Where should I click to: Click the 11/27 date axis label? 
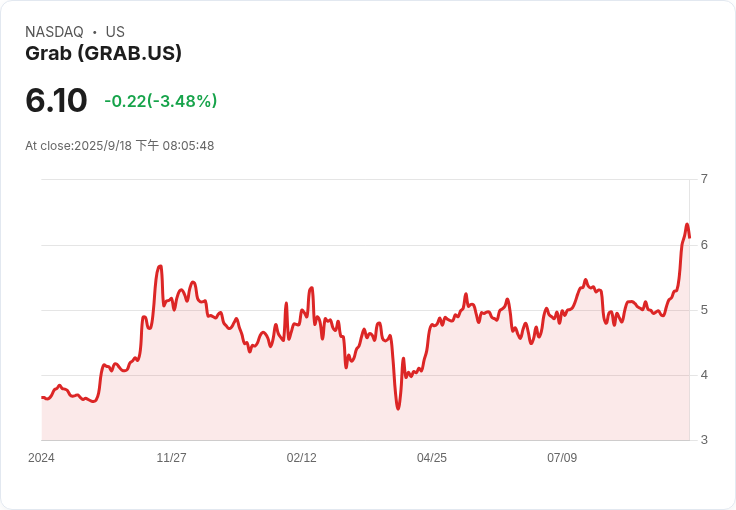pos(171,458)
